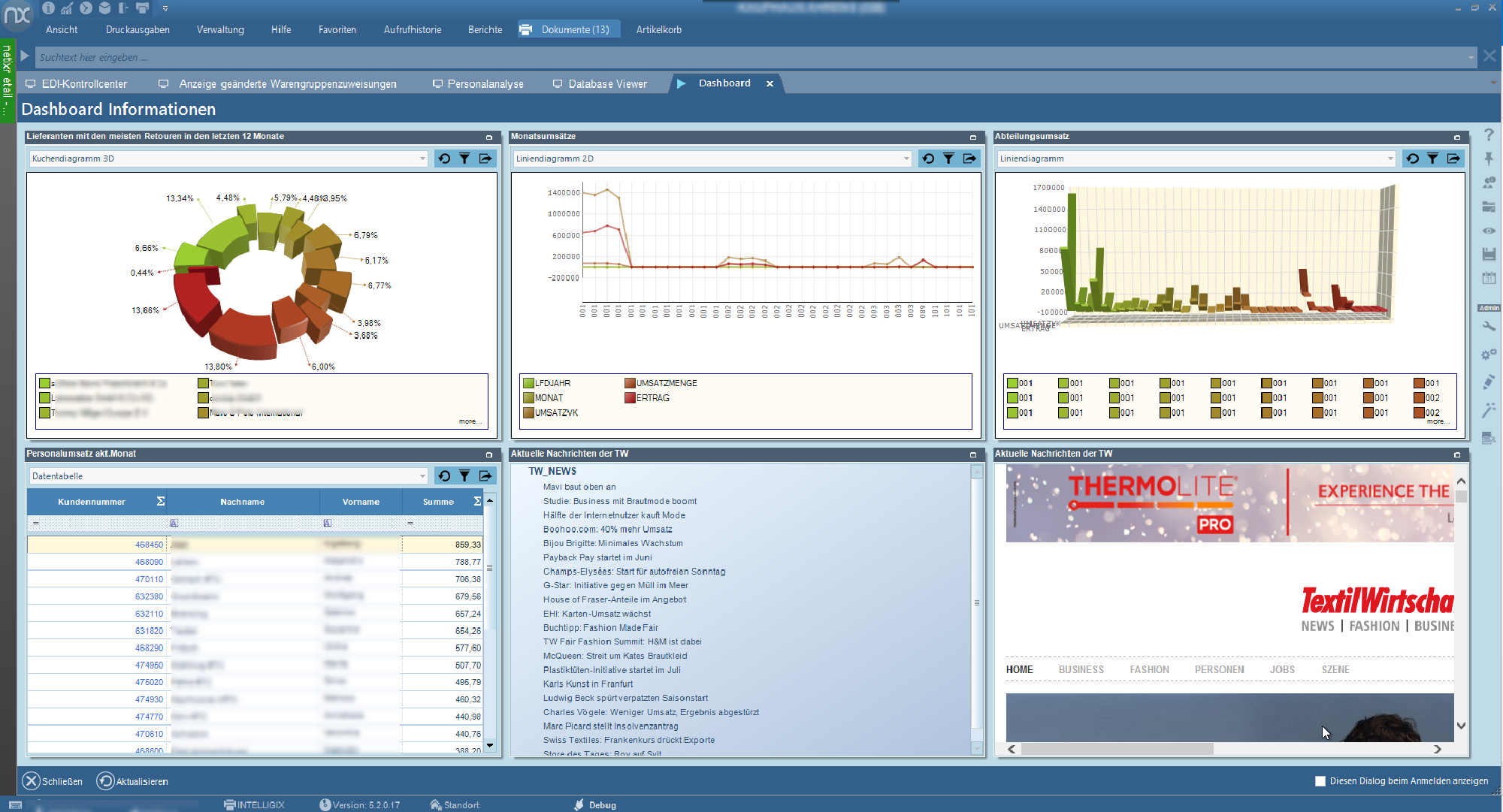Screen dimensions: 1503x812
Task: Open the favorites folder icon in right sidebar
Action: [1489, 207]
